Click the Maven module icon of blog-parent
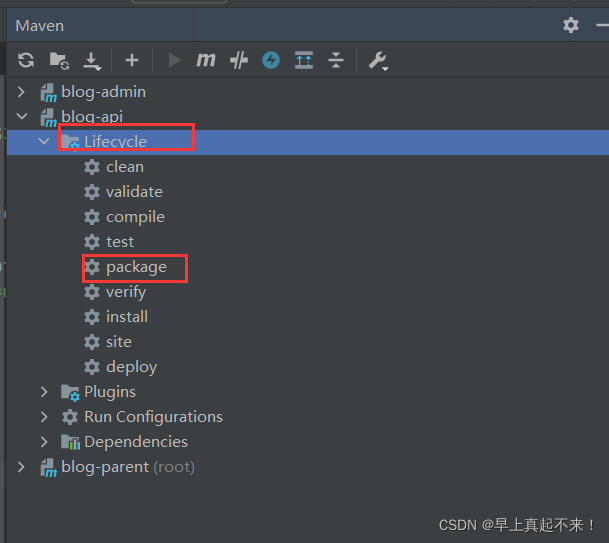 tap(49, 468)
